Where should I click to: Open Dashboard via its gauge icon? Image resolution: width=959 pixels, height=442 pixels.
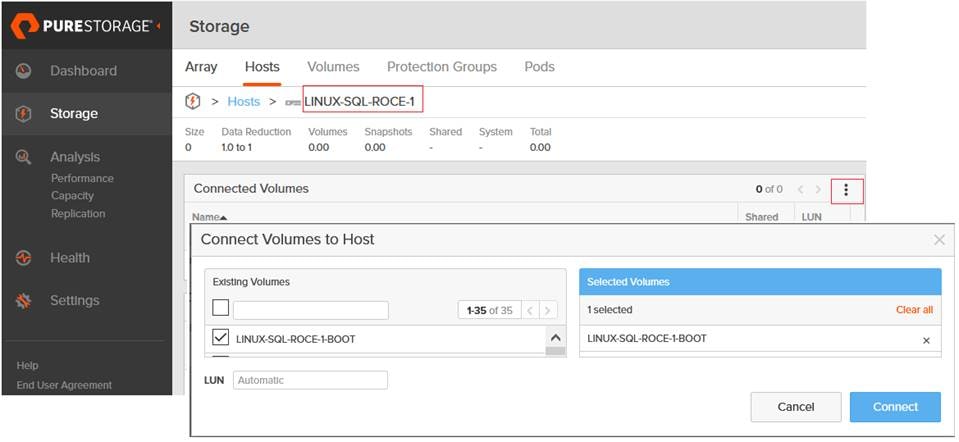(x=23, y=70)
